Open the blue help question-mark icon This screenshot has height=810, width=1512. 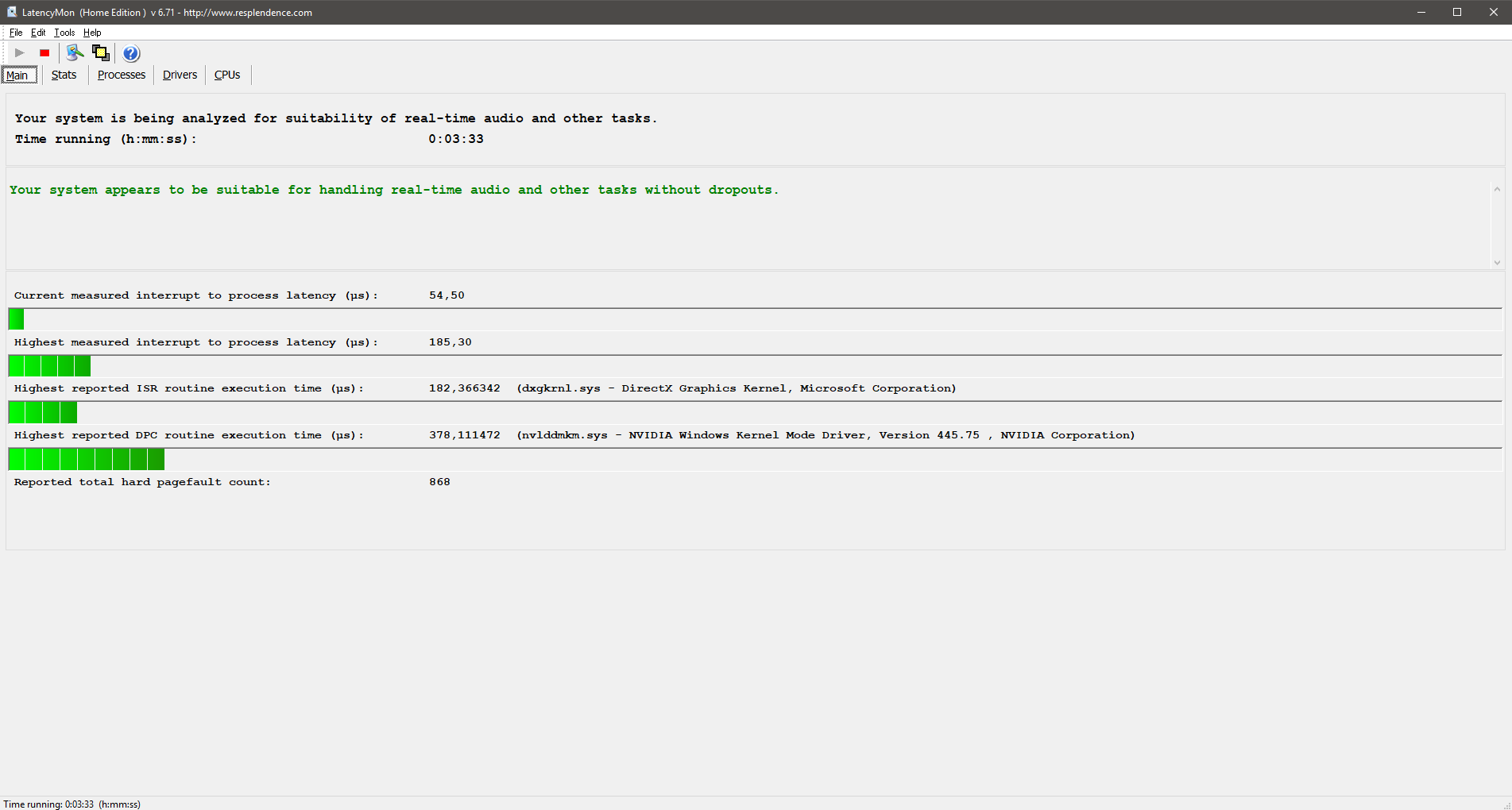(131, 53)
